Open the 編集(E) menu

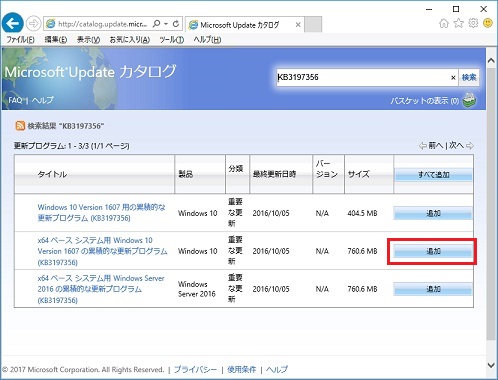(x=56, y=40)
